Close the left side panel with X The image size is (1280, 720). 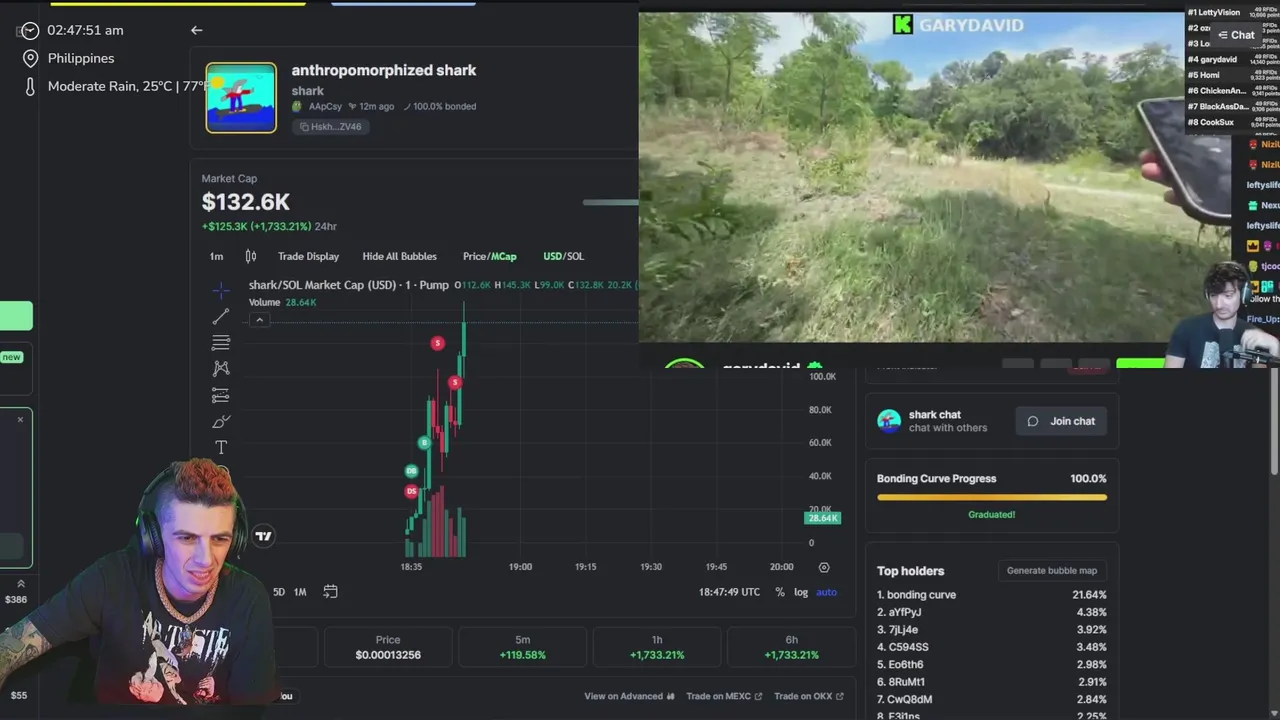20,419
